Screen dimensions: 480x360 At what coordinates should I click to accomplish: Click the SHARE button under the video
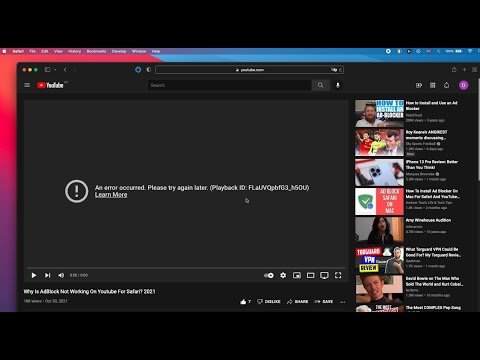click(297, 302)
